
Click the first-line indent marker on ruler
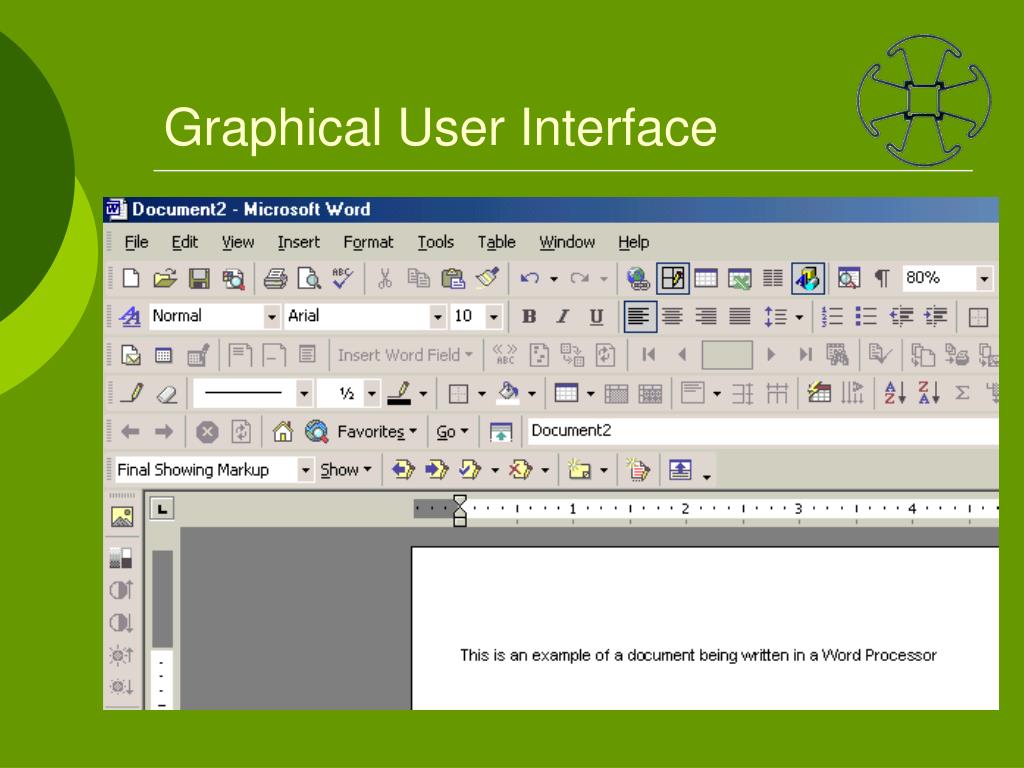pyautogui.click(x=460, y=502)
